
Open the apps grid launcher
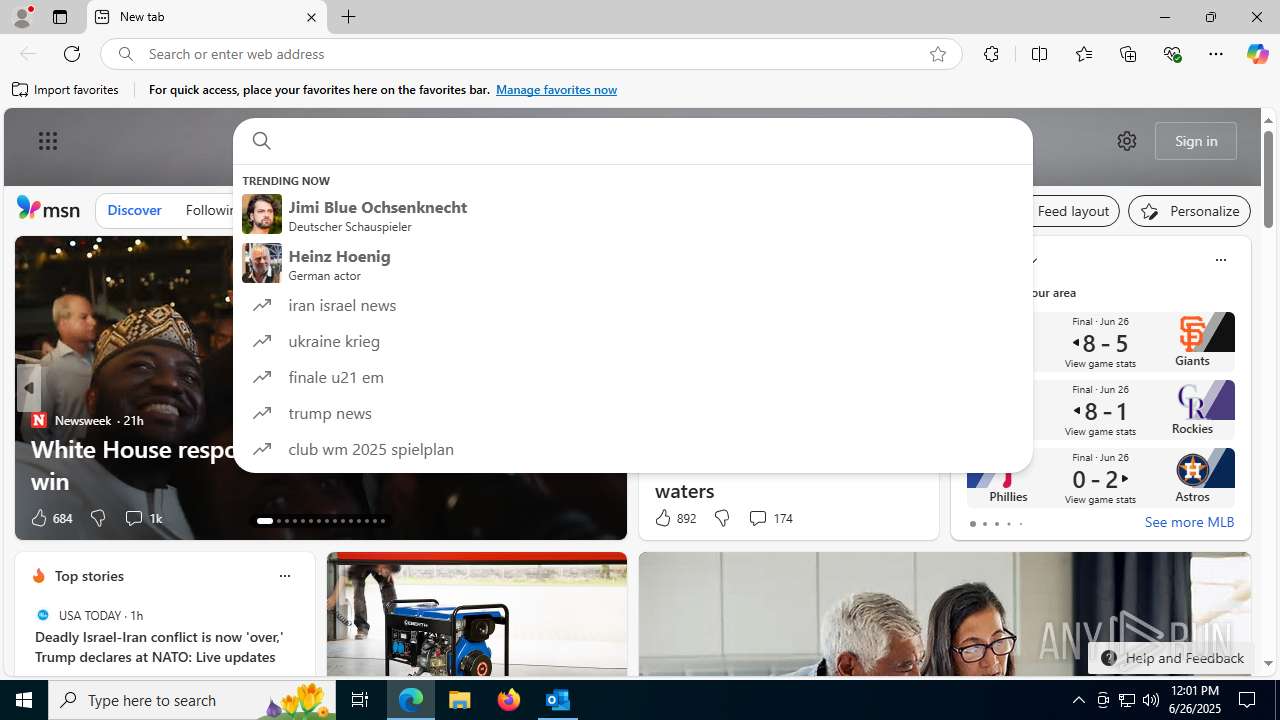click(48, 141)
